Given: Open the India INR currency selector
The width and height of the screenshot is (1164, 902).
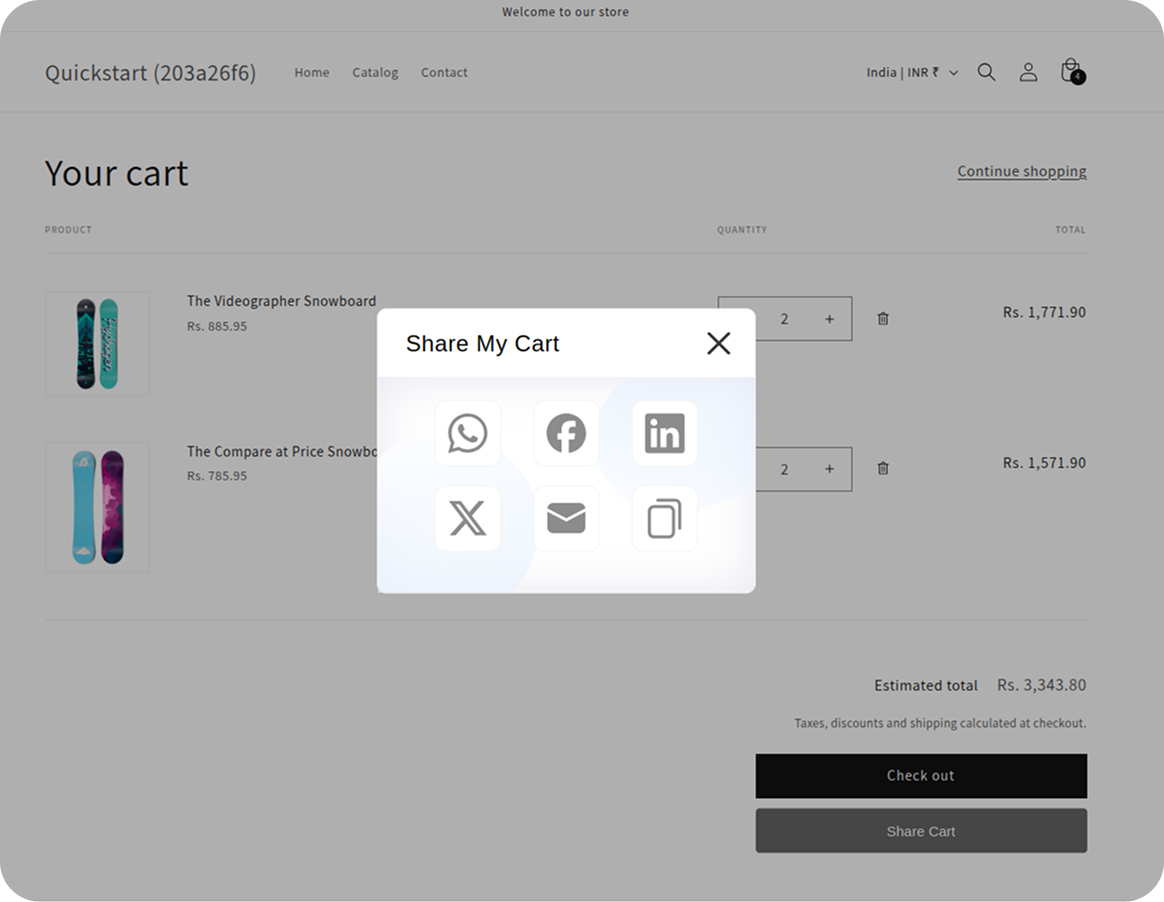Looking at the screenshot, I should click(910, 71).
